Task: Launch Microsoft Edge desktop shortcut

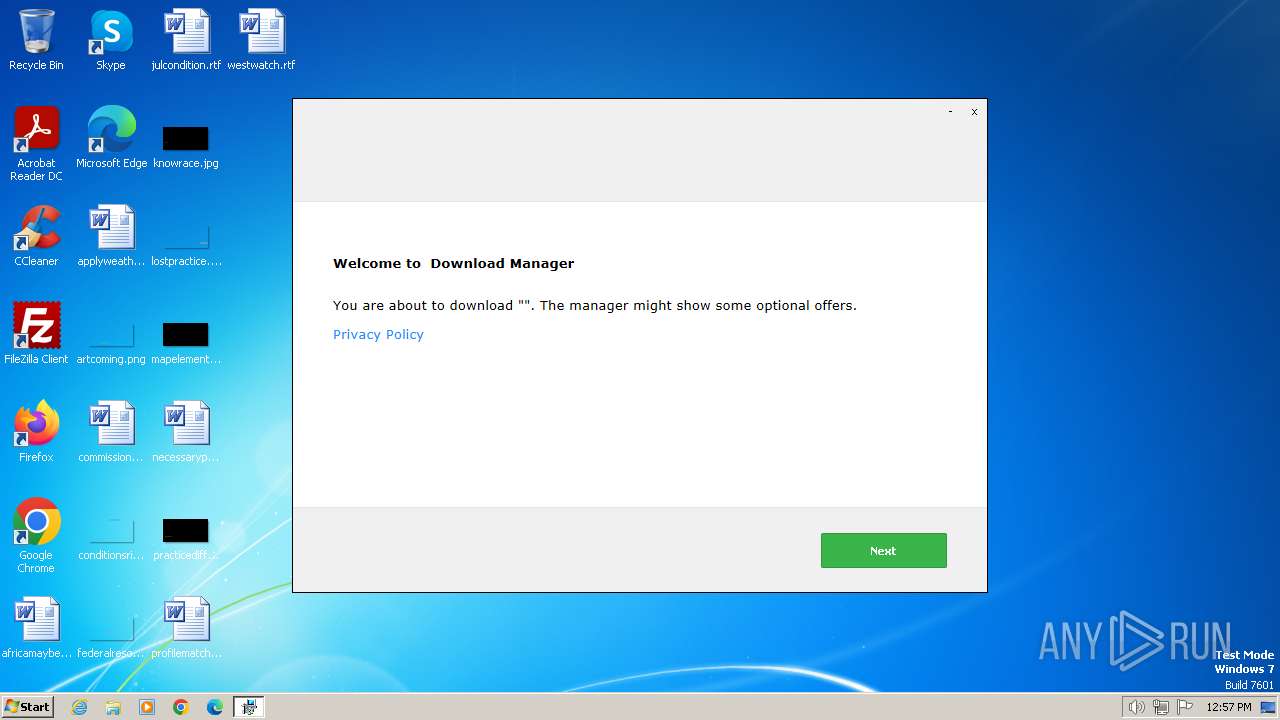Action: point(111,138)
